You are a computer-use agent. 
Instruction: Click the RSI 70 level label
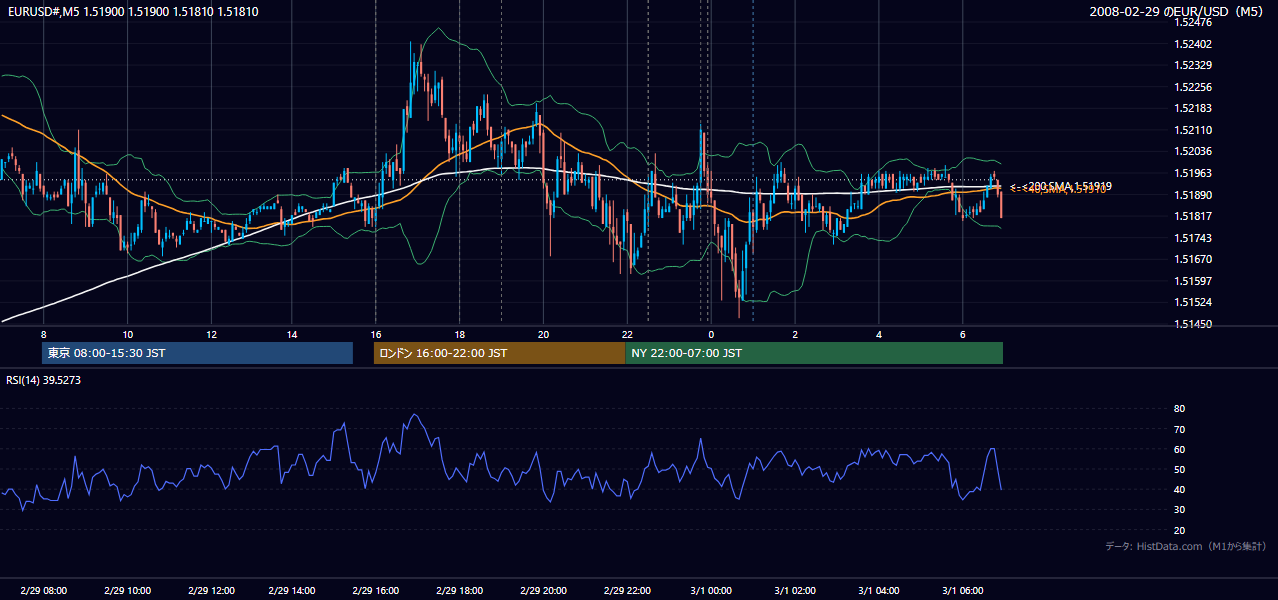click(1179, 429)
